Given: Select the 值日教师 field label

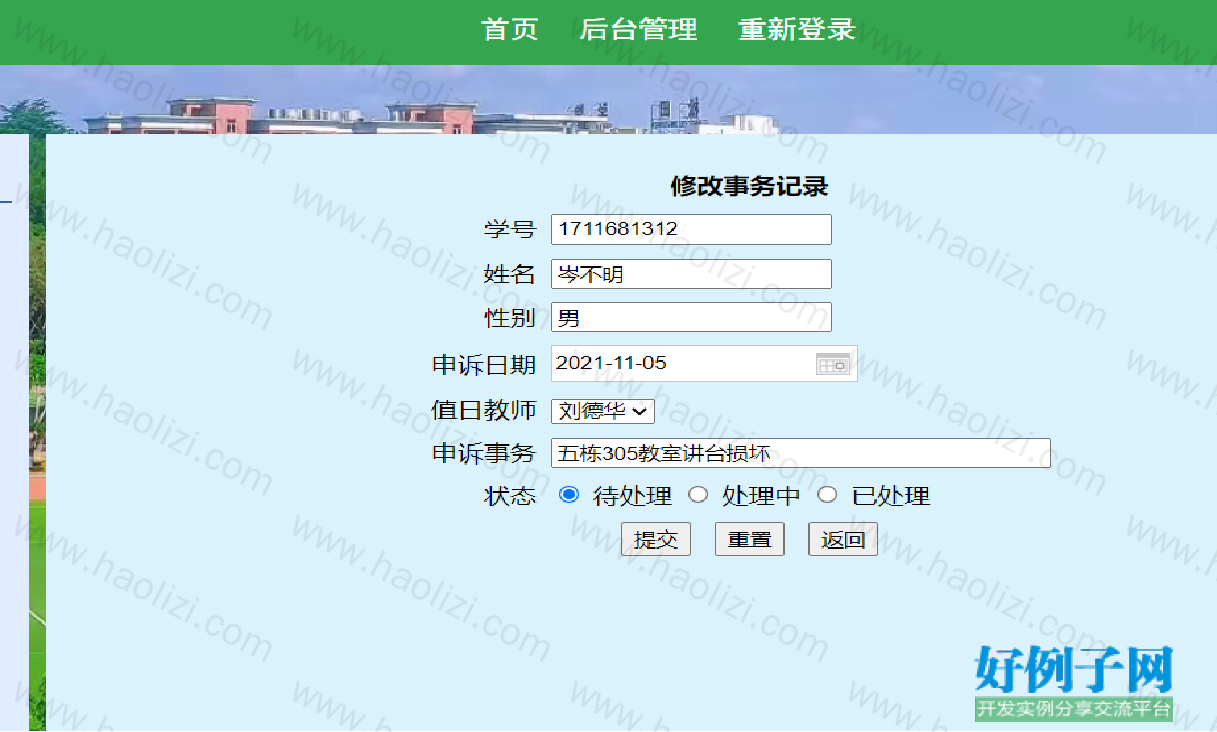Looking at the screenshot, I should point(484,410).
